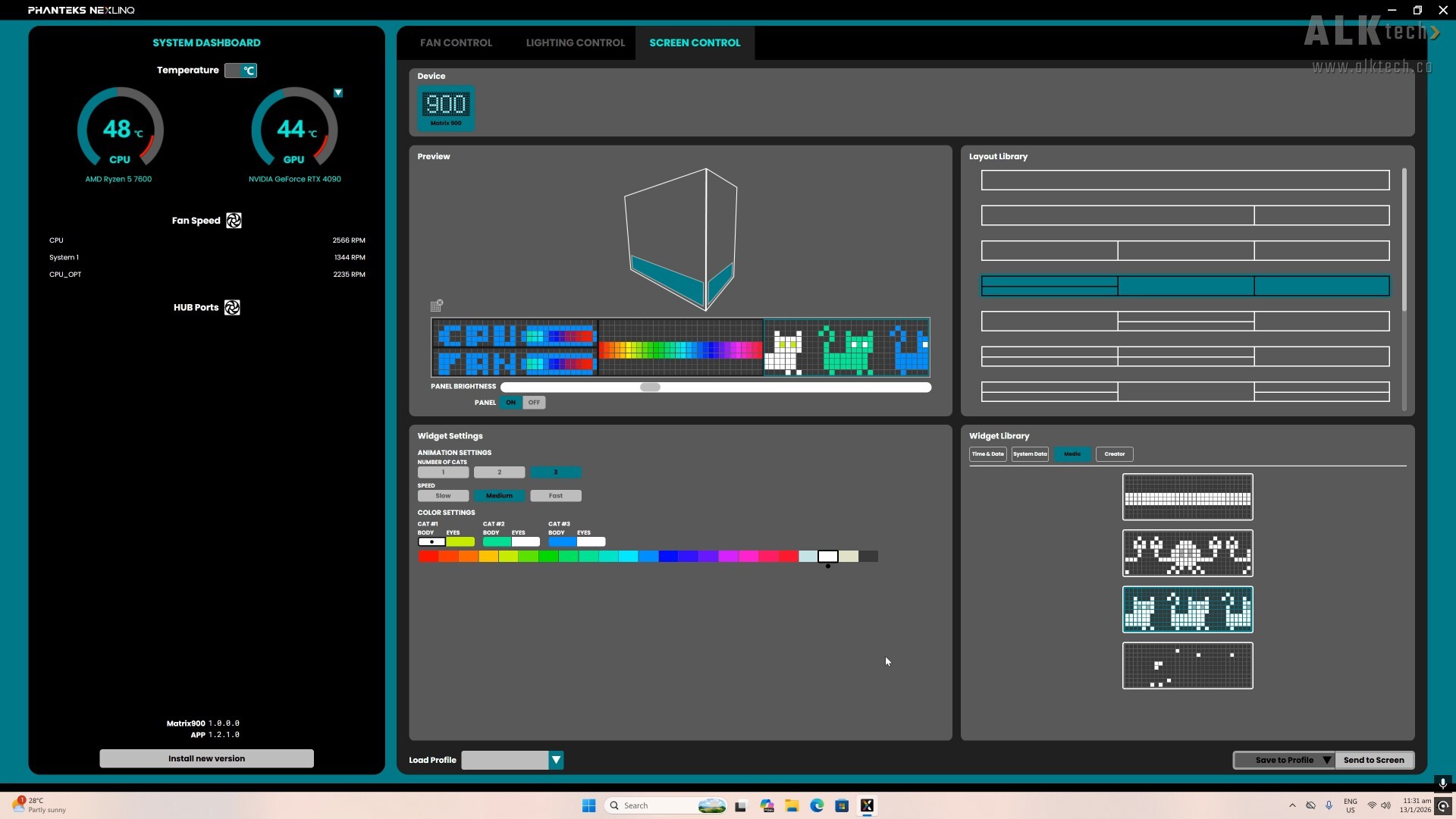The width and height of the screenshot is (1456, 819).
Task: Click the Fan Speed settings icon
Action: pos(234,221)
